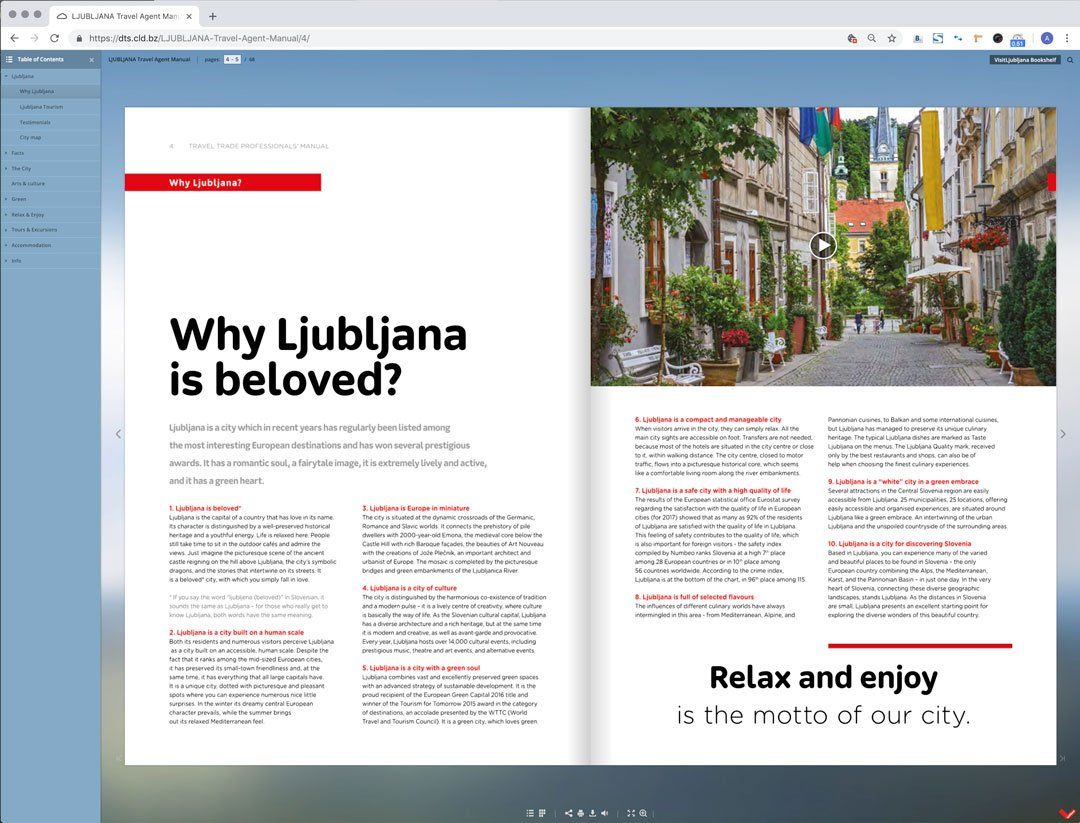1080x823 pixels.
Task: Close the LJUBLJANA Travel Agent tab
Action: (189, 16)
